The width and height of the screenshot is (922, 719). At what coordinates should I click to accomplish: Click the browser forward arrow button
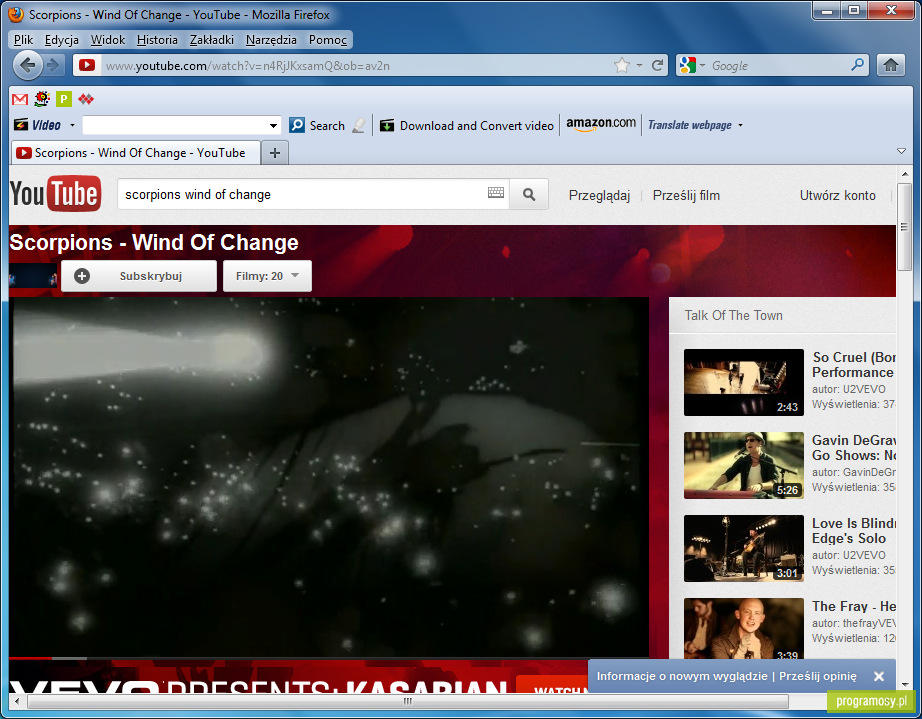[x=54, y=65]
